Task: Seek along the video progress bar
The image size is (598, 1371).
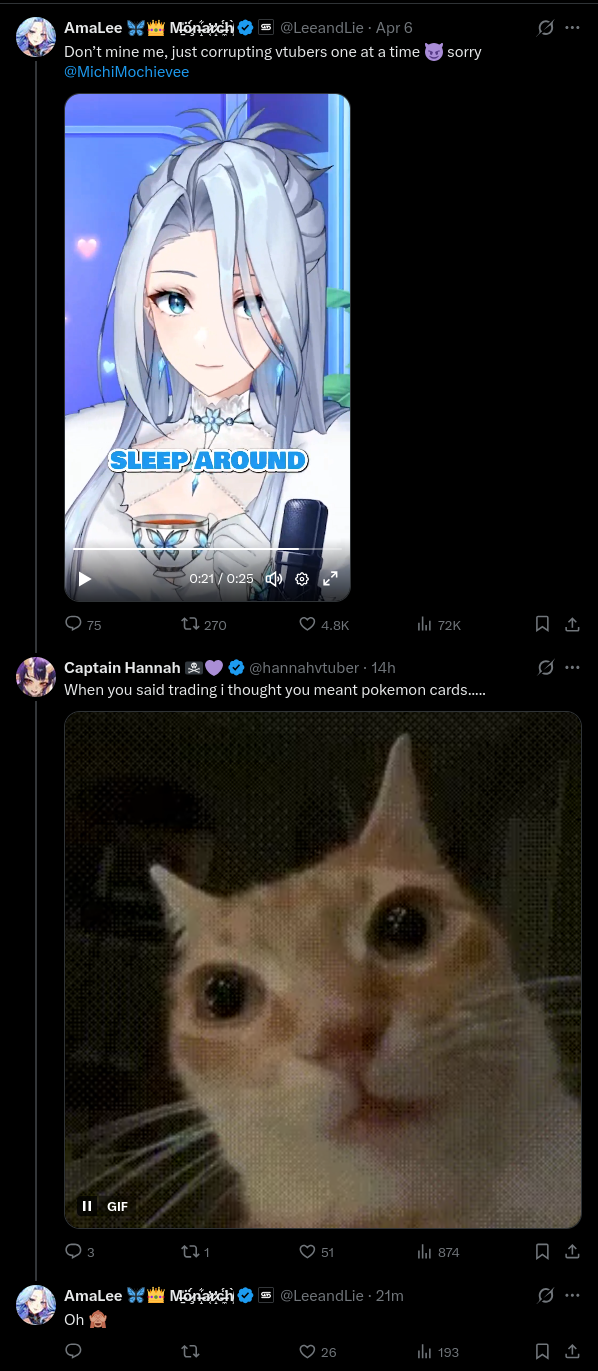Action: [x=207, y=549]
